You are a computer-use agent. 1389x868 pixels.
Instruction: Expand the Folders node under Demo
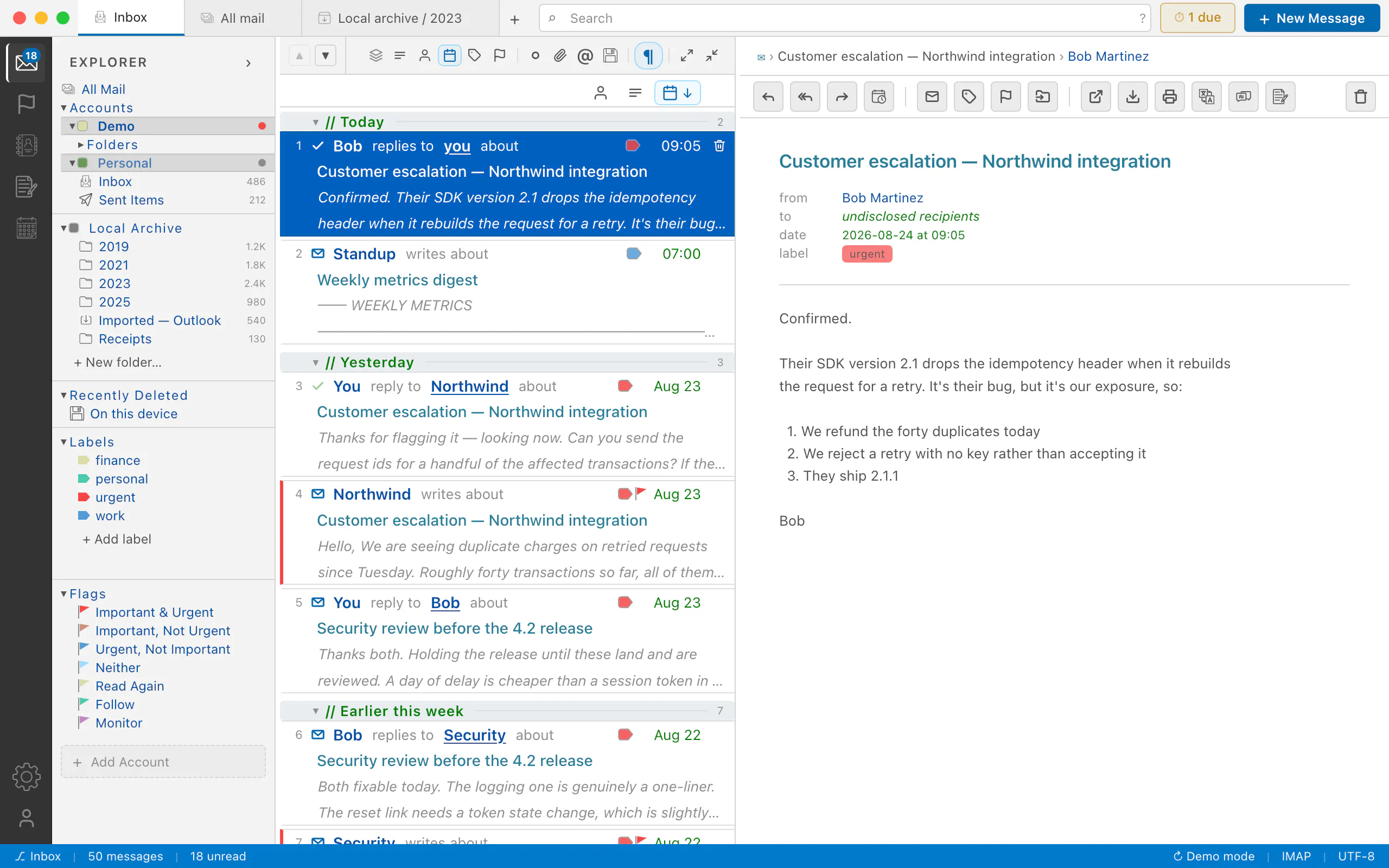click(81, 145)
